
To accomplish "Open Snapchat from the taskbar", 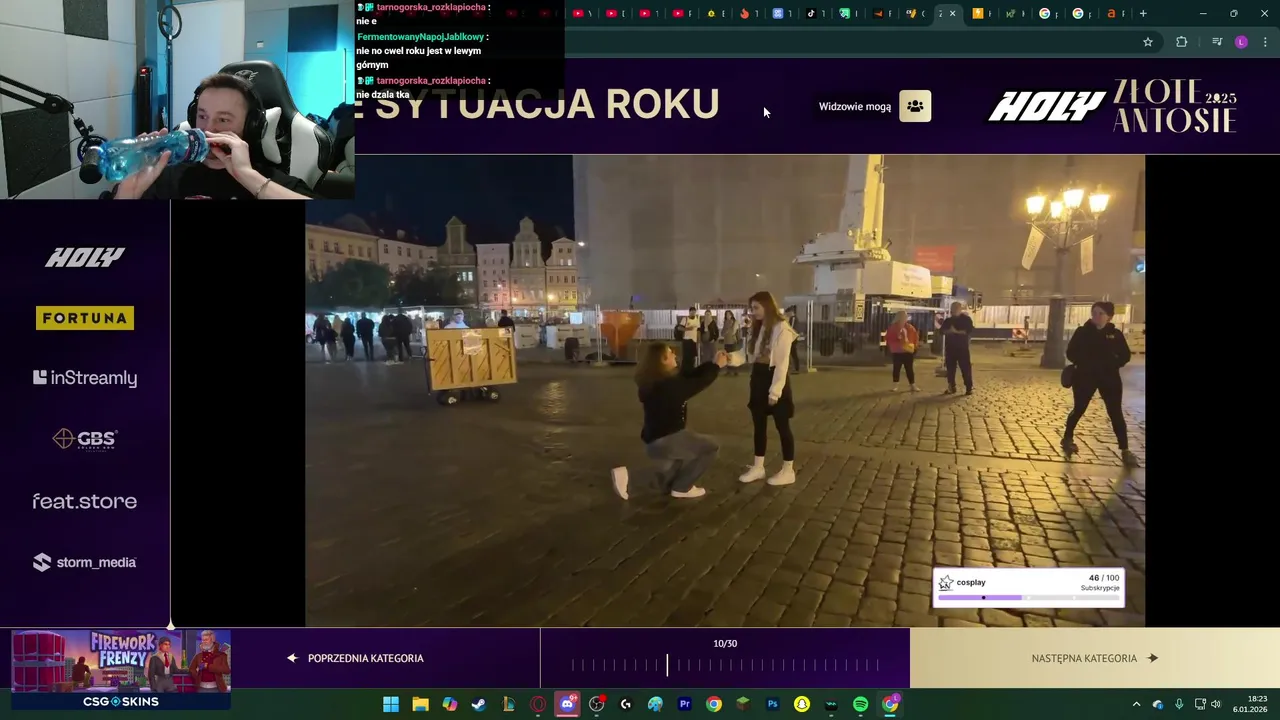I will click(x=802, y=704).
